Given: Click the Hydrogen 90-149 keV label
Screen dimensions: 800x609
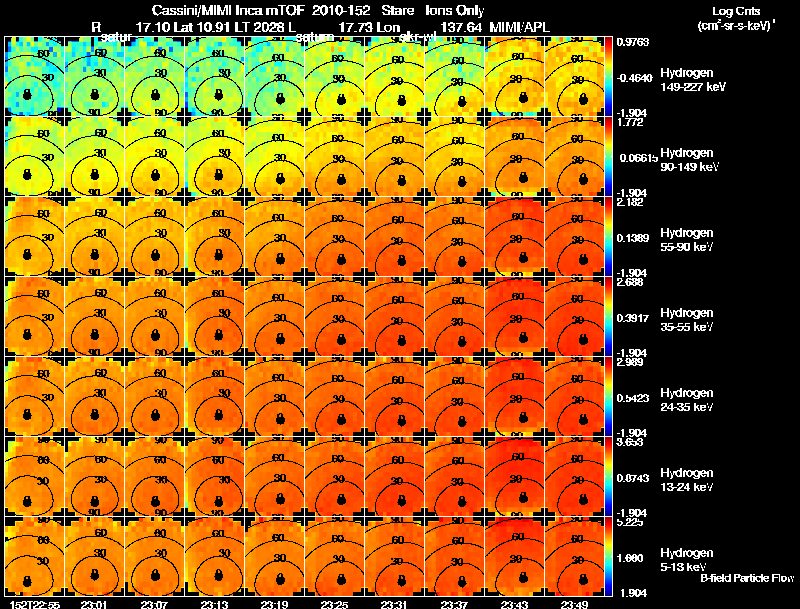Looking at the screenshot, I should tap(689, 160).
